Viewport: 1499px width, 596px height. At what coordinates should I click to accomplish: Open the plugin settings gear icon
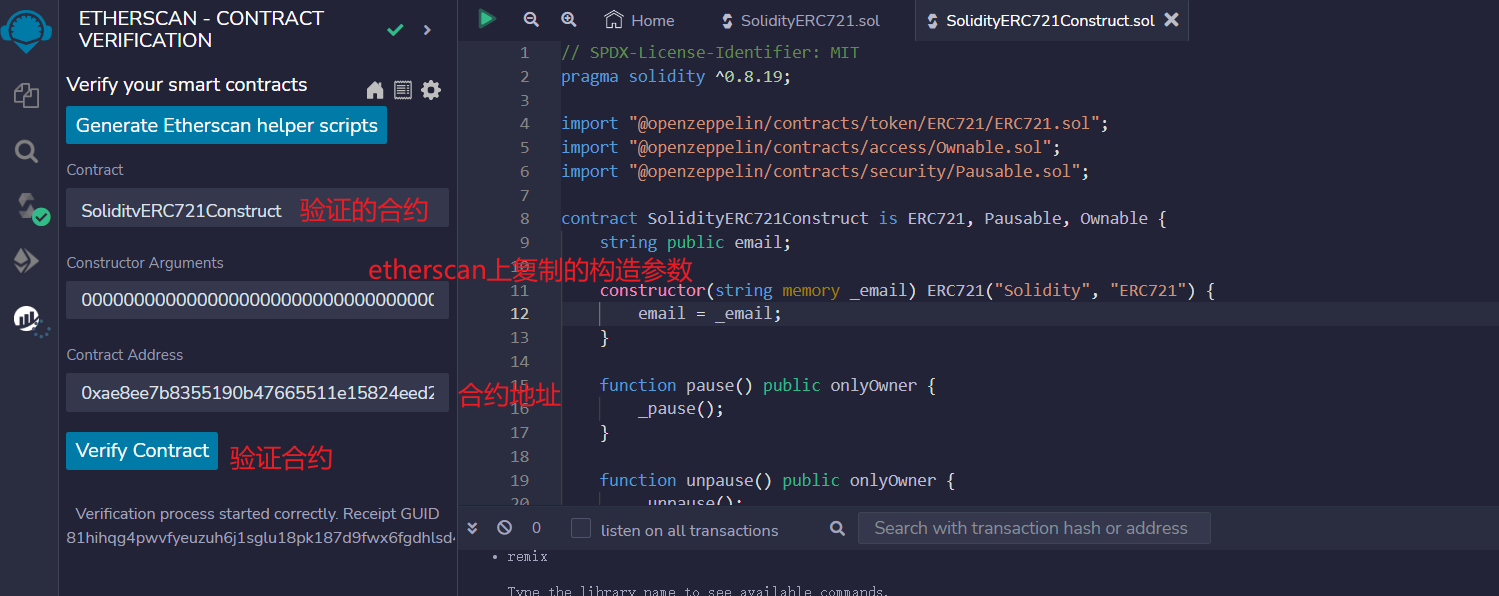[431, 90]
